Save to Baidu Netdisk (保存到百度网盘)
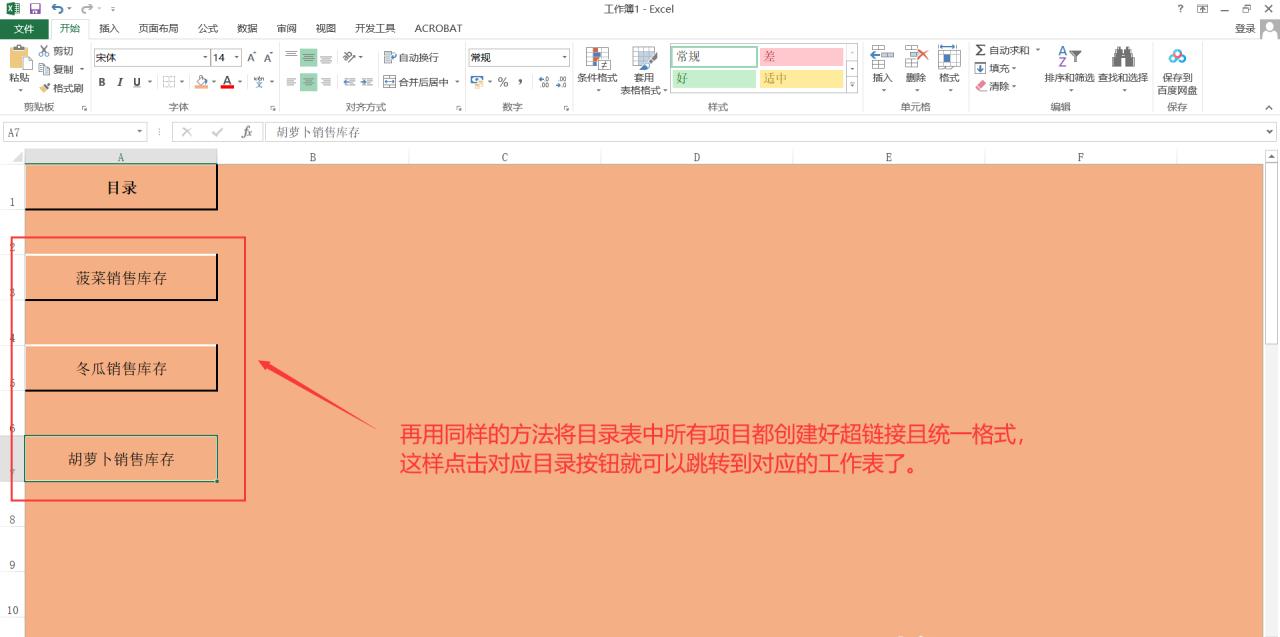Viewport: 1280px width, 637px height. coord(1177,70)
